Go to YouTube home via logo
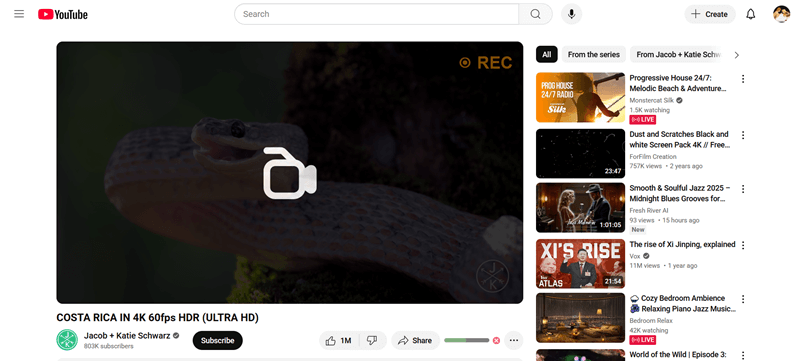This screenshot has width=800, height=361. tap(63, 14)
